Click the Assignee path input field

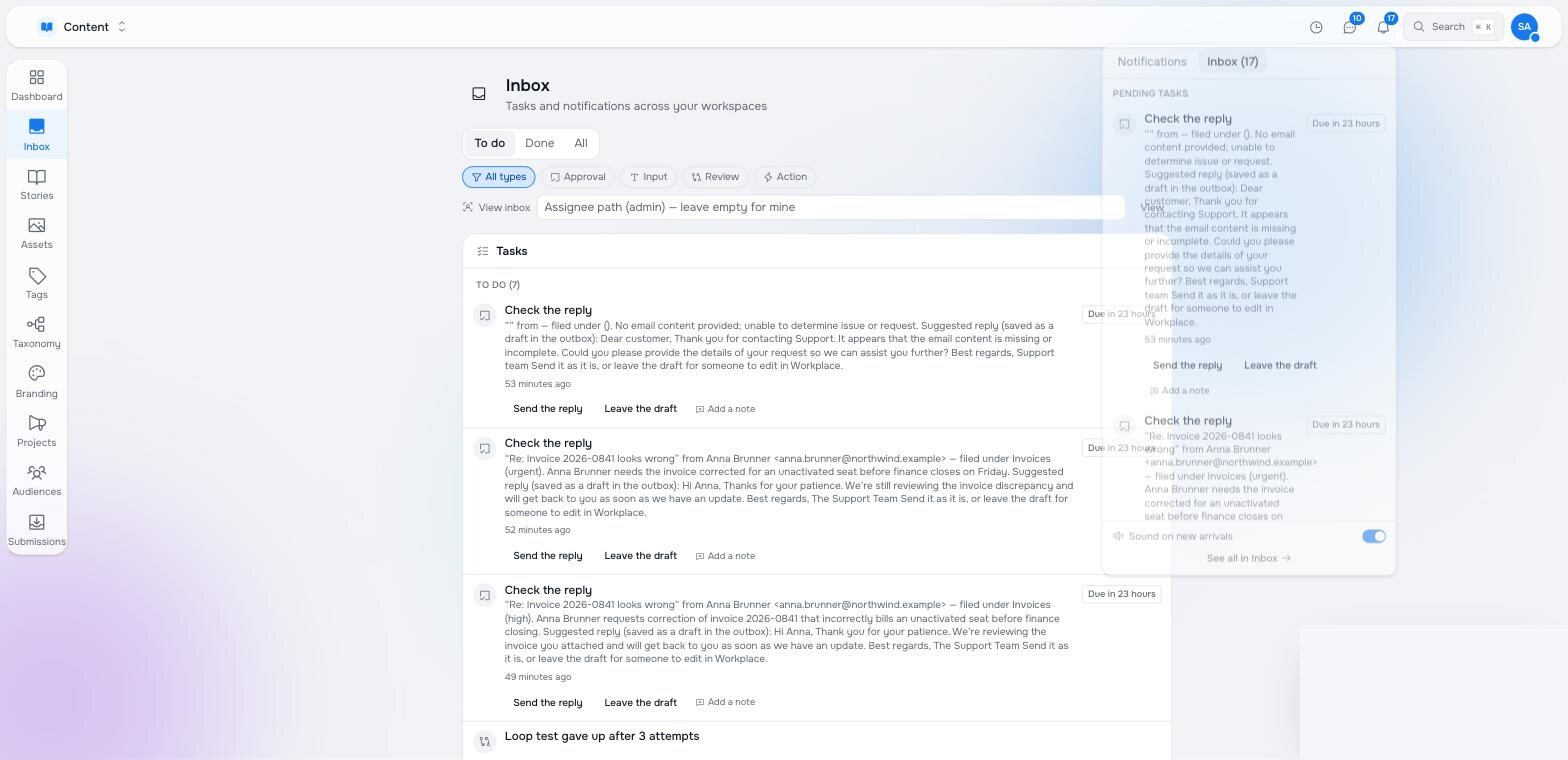point(831,207)
